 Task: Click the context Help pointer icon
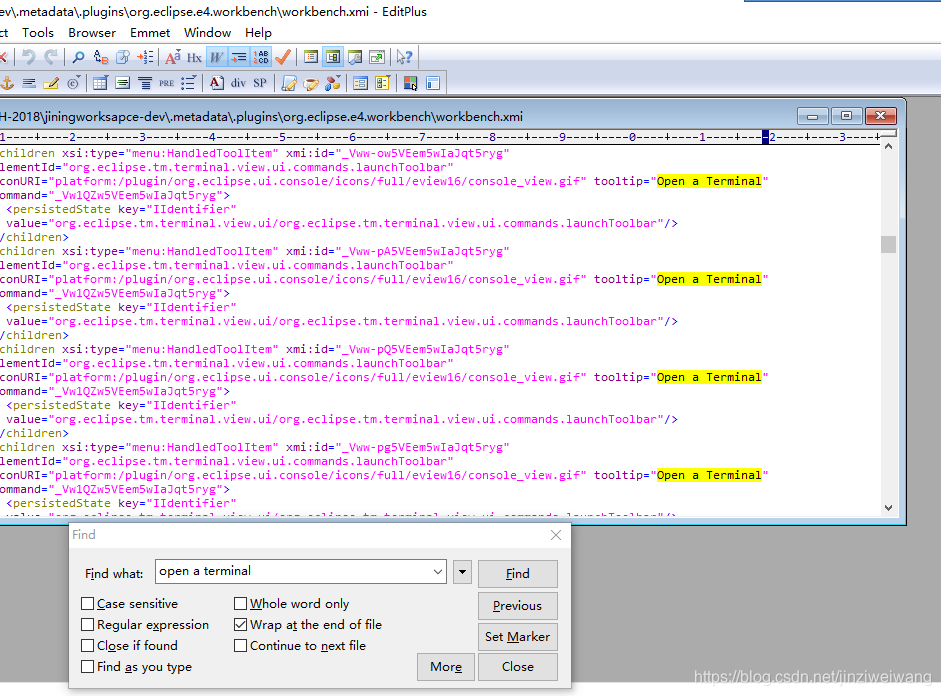coord(404,57)
